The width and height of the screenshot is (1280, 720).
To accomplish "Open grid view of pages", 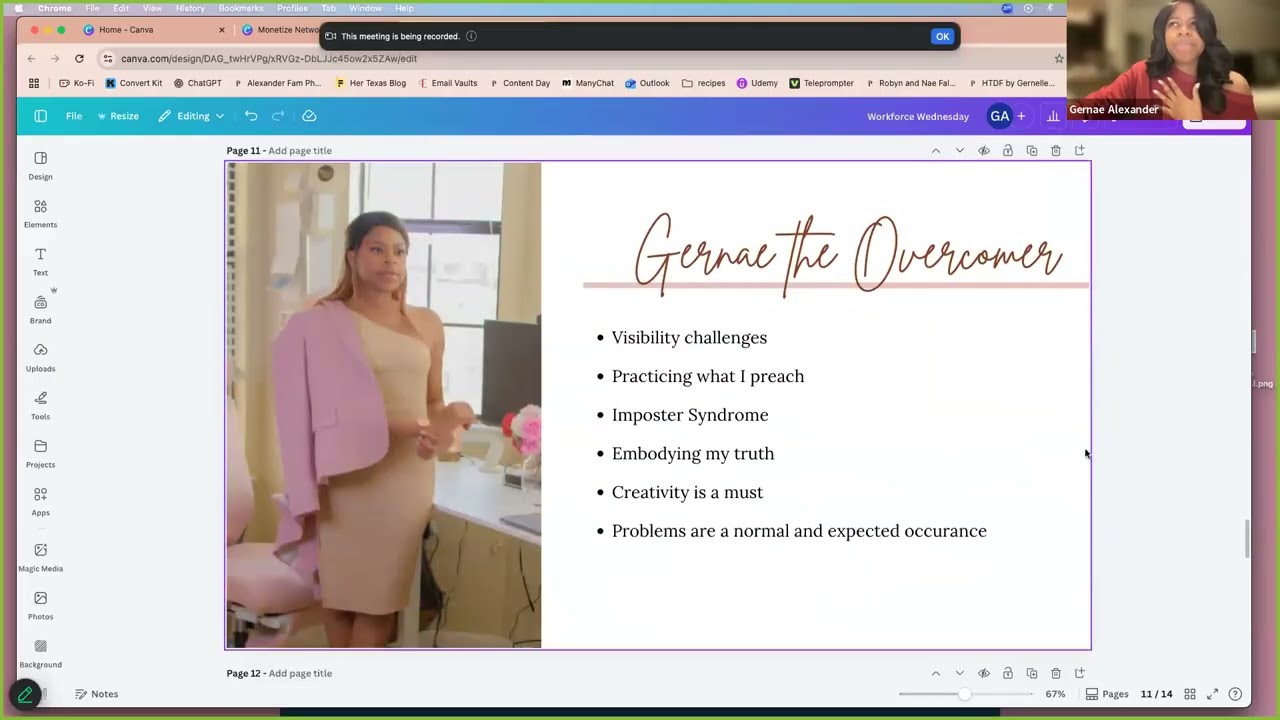I will pyautogui.click(x=1190, y=694).
